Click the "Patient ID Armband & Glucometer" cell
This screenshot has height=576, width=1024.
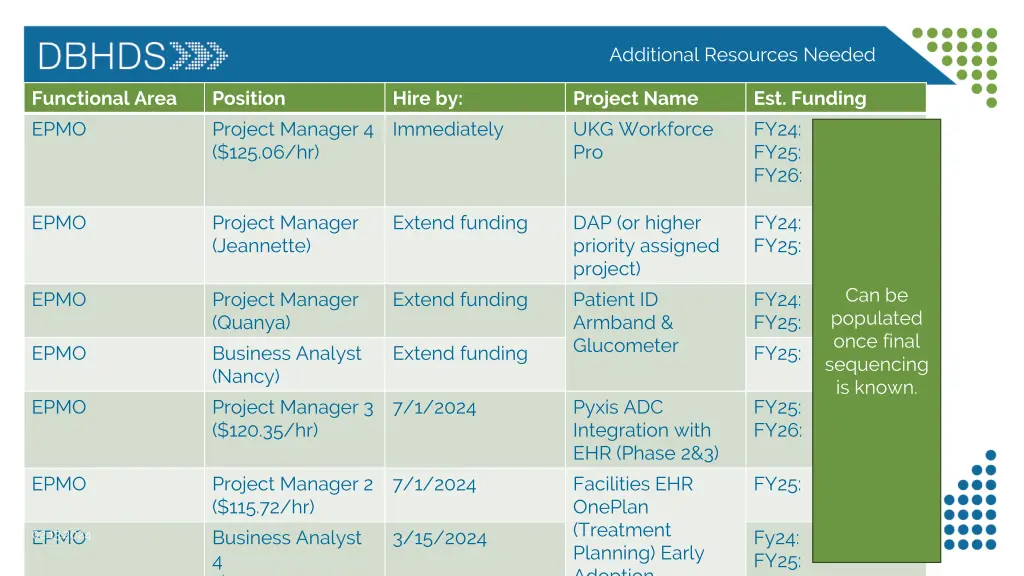[x=625, y=322]
